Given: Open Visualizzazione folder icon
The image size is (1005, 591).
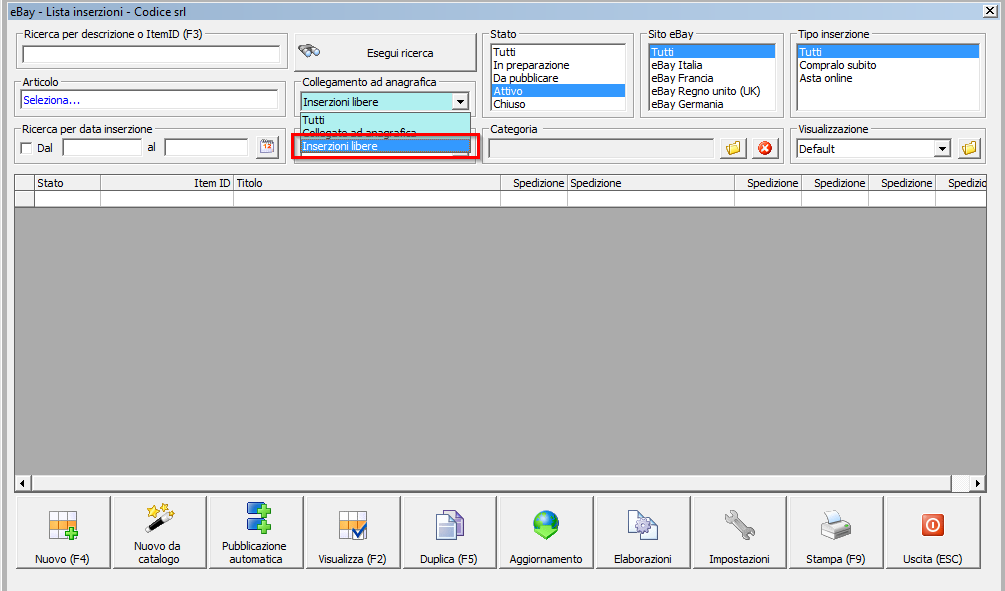Looking at the screenshot, I should tap(970, 148).
